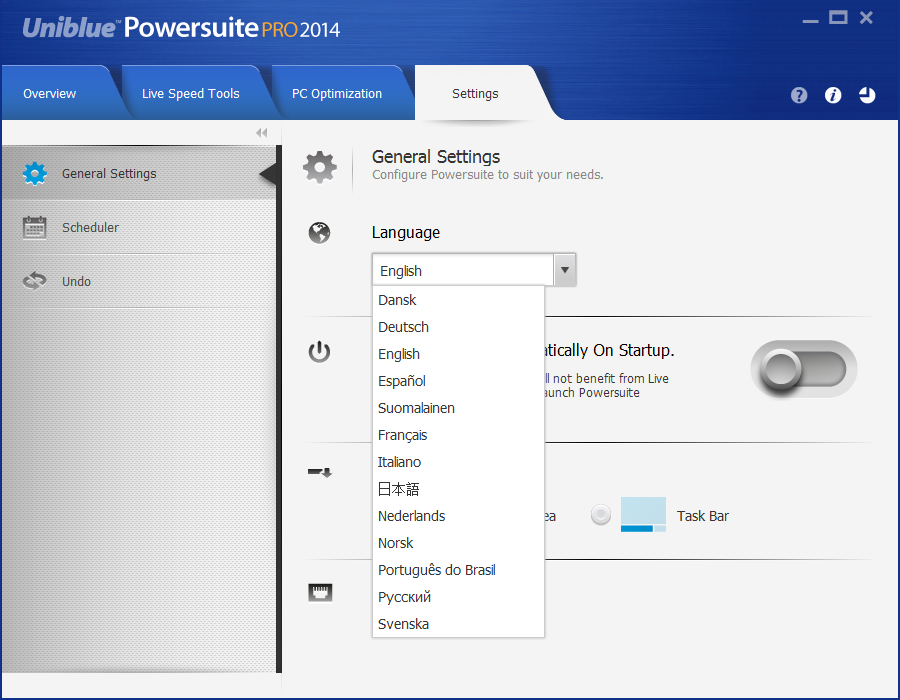This screenshot has width=900, height=700.
Task: Collapse the sidebar with double-arrow icon
Action: click(262, 133)
